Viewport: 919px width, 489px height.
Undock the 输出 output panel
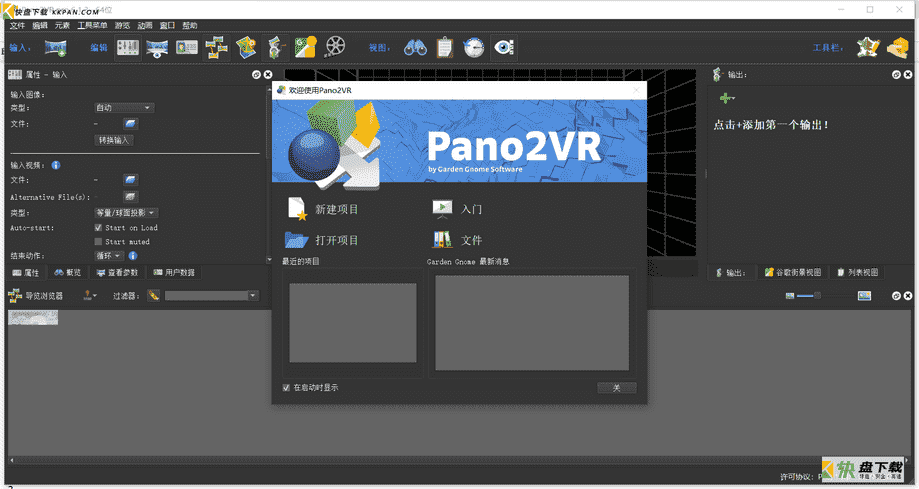896,74
